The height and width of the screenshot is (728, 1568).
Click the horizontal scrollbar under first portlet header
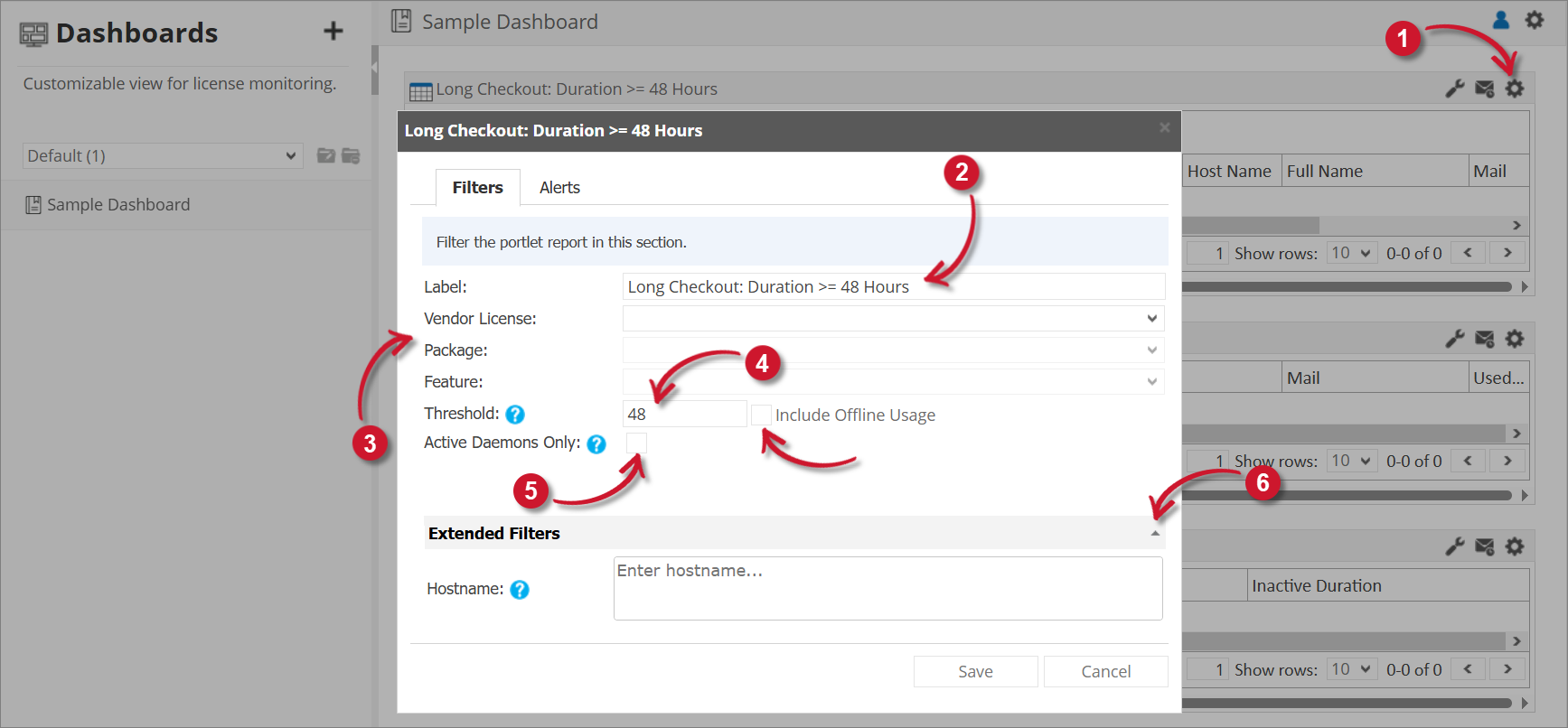(1251, 225)
